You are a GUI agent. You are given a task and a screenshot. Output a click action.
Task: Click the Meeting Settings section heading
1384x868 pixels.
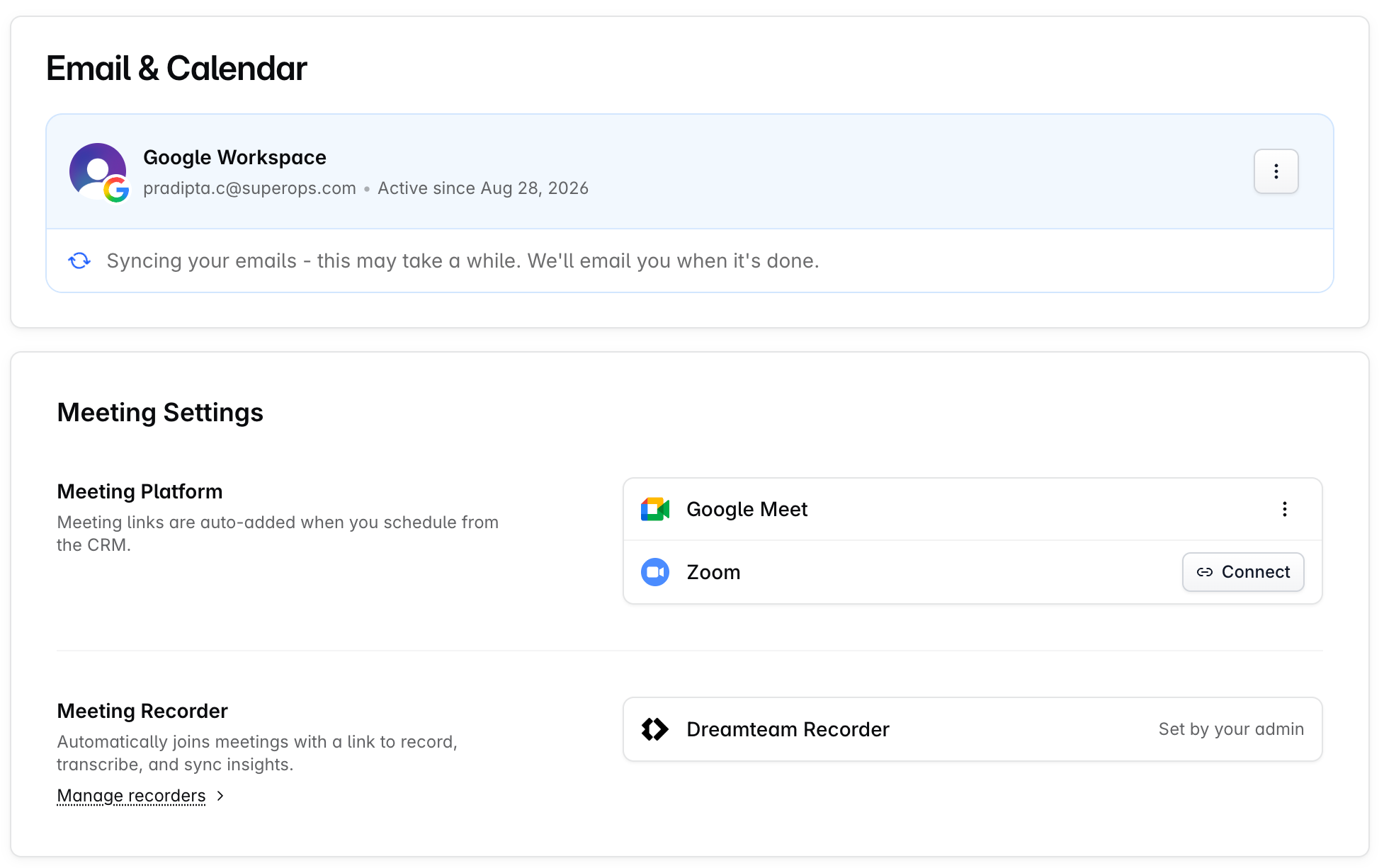160,413
